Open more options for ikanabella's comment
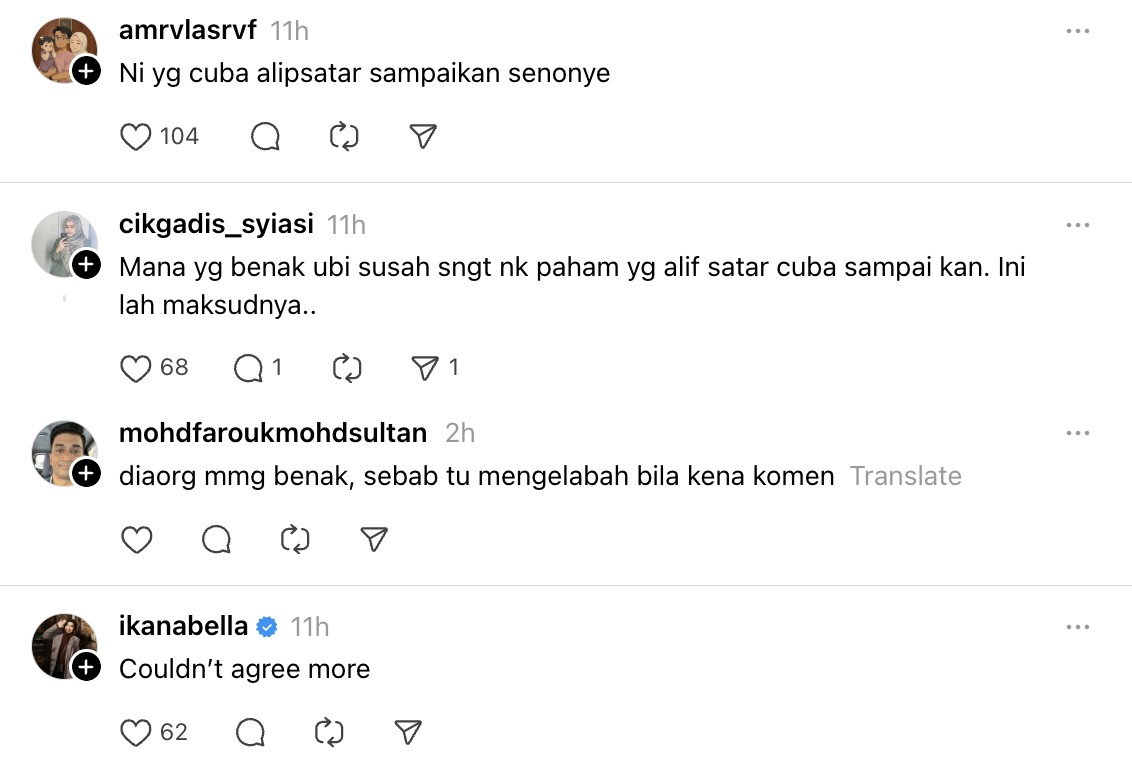This screenshot has width=1132, height=774. pyautogui.click(x=1077, y=627)
